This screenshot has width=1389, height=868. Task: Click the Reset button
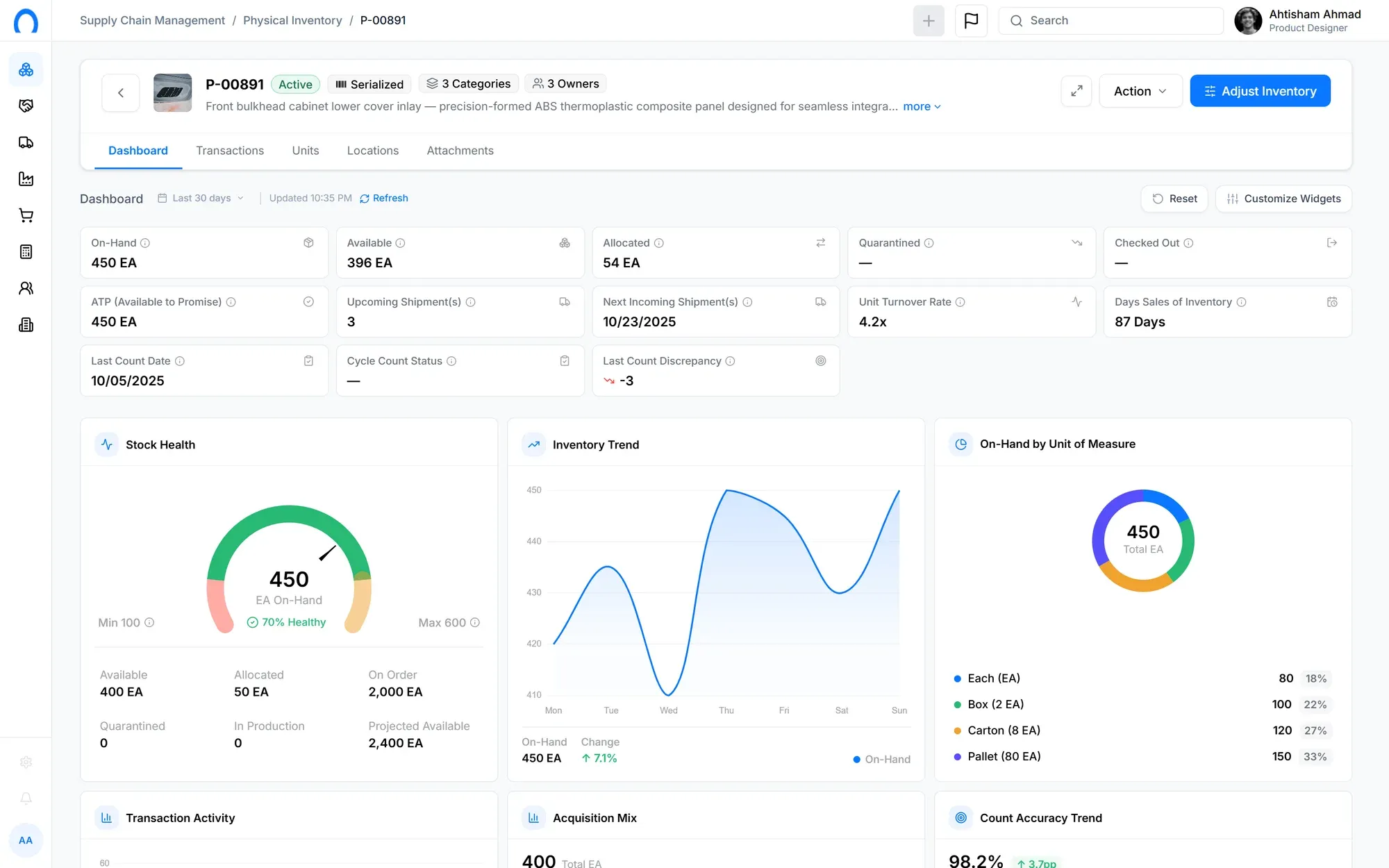pyautogui.click(x=1174, y=199)
